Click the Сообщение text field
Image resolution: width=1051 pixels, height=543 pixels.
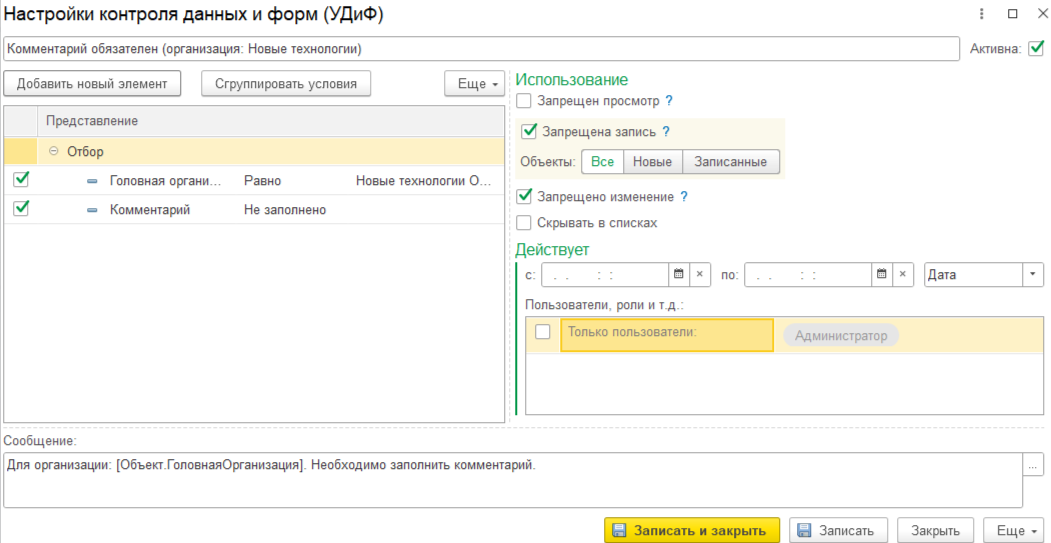(512, 480)
